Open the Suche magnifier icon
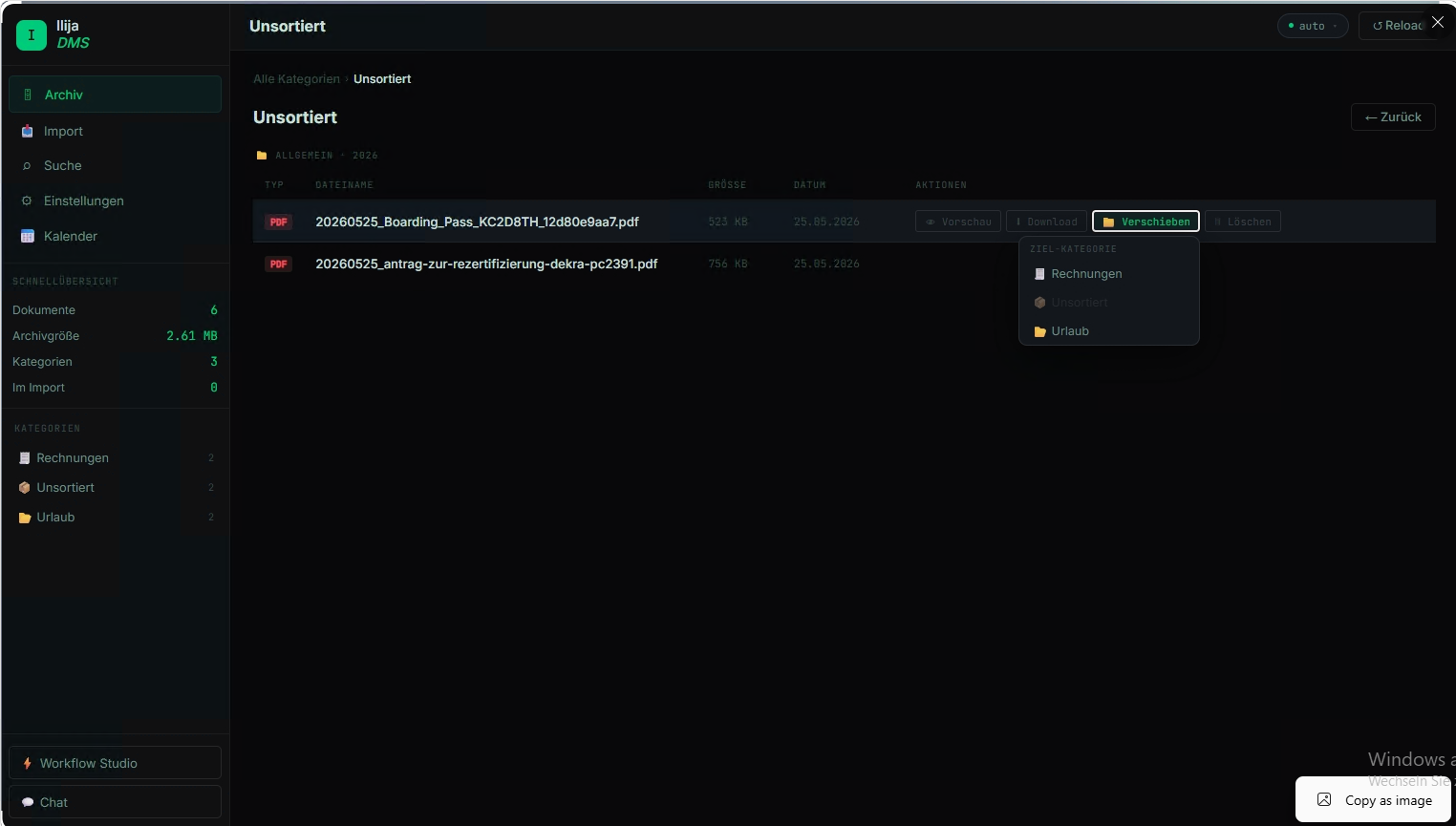Image resolution: width=1456 pixels, height=826 pixels. (27, 166)
